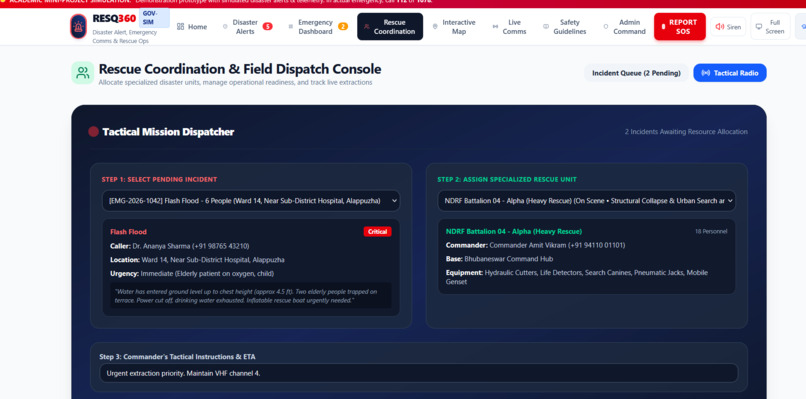Click the Full Screen monitor icon

(x=759, y=27)
